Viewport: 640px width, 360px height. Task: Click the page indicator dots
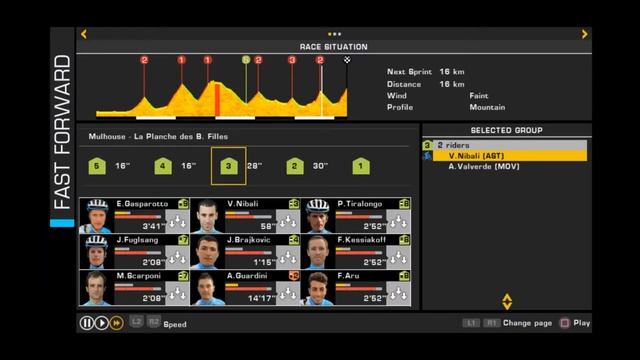pos(334,34)
